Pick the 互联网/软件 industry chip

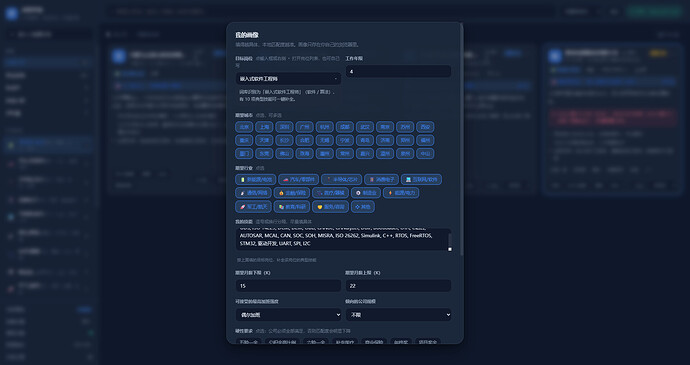tap(422, 179)
